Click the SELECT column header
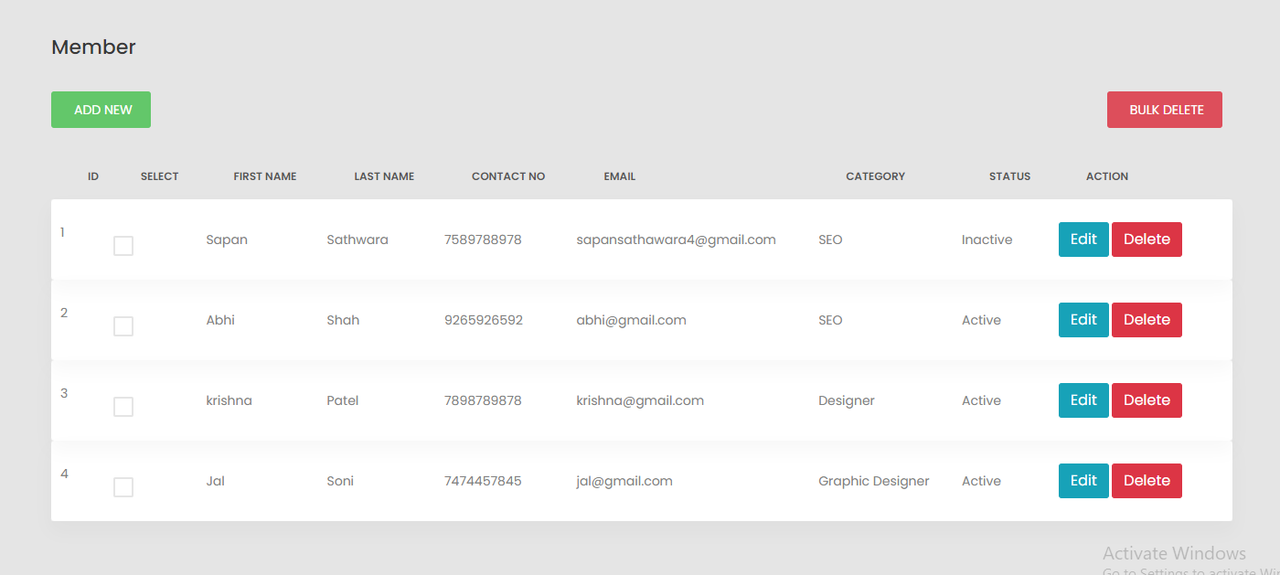Viewport: 1280px width, 575px height. [x=159, y=176]
